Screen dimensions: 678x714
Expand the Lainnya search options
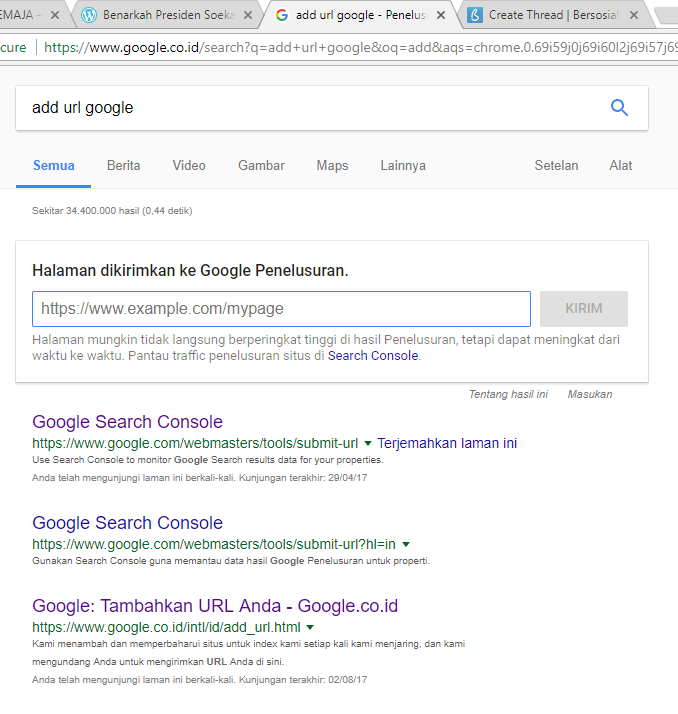click(403, 165)
